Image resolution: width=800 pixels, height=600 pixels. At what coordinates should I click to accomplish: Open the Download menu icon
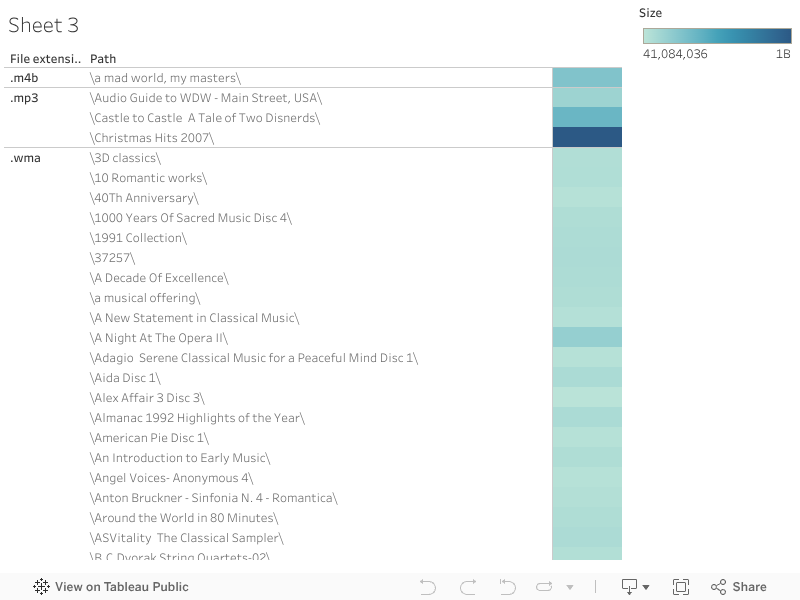630,587
